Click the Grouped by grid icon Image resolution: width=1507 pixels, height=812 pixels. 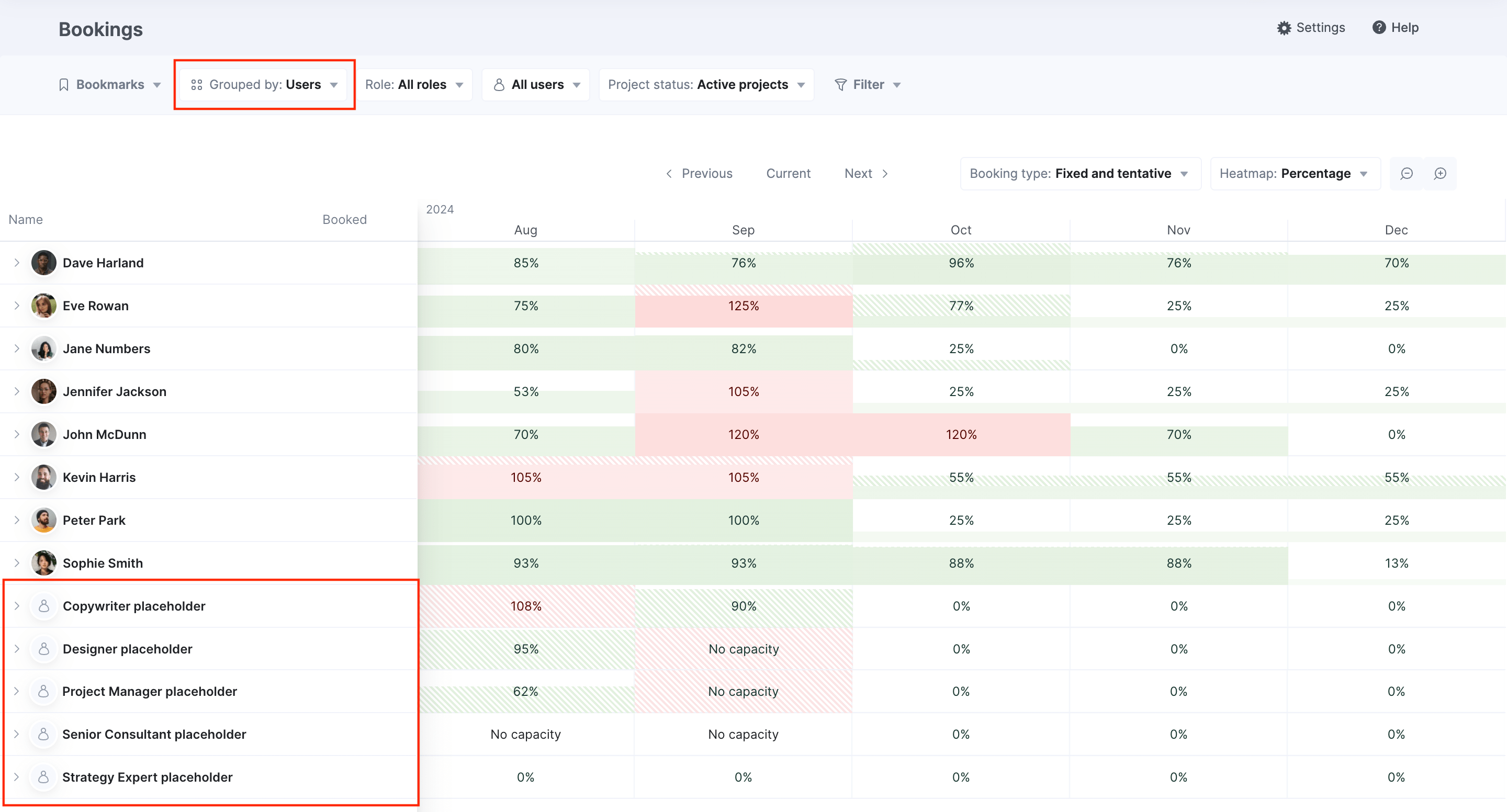[197, 84]
